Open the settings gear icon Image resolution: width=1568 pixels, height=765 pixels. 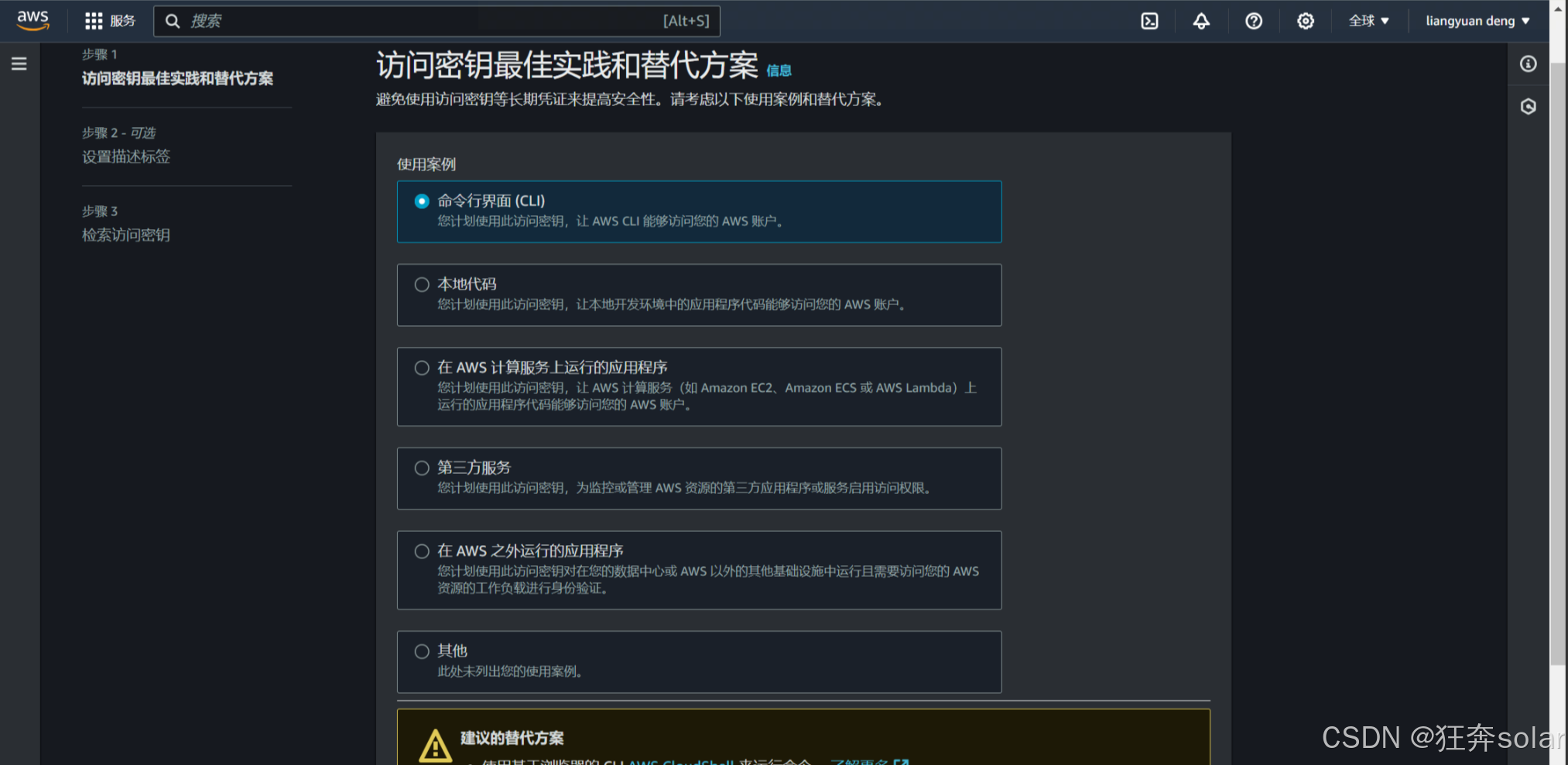pyautogui.click(x=1306, y=21)
